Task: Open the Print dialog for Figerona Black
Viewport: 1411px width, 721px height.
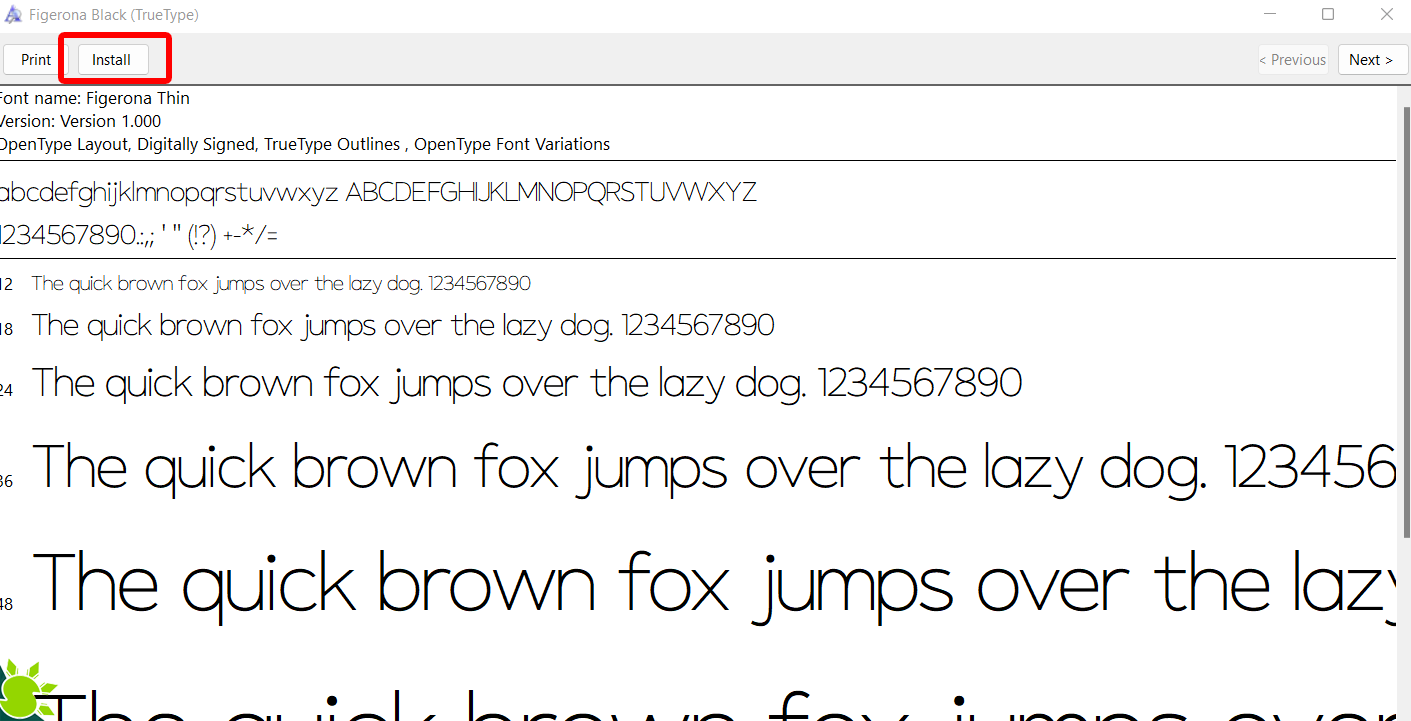Action: pyautogui.click(x=33, y=59)
